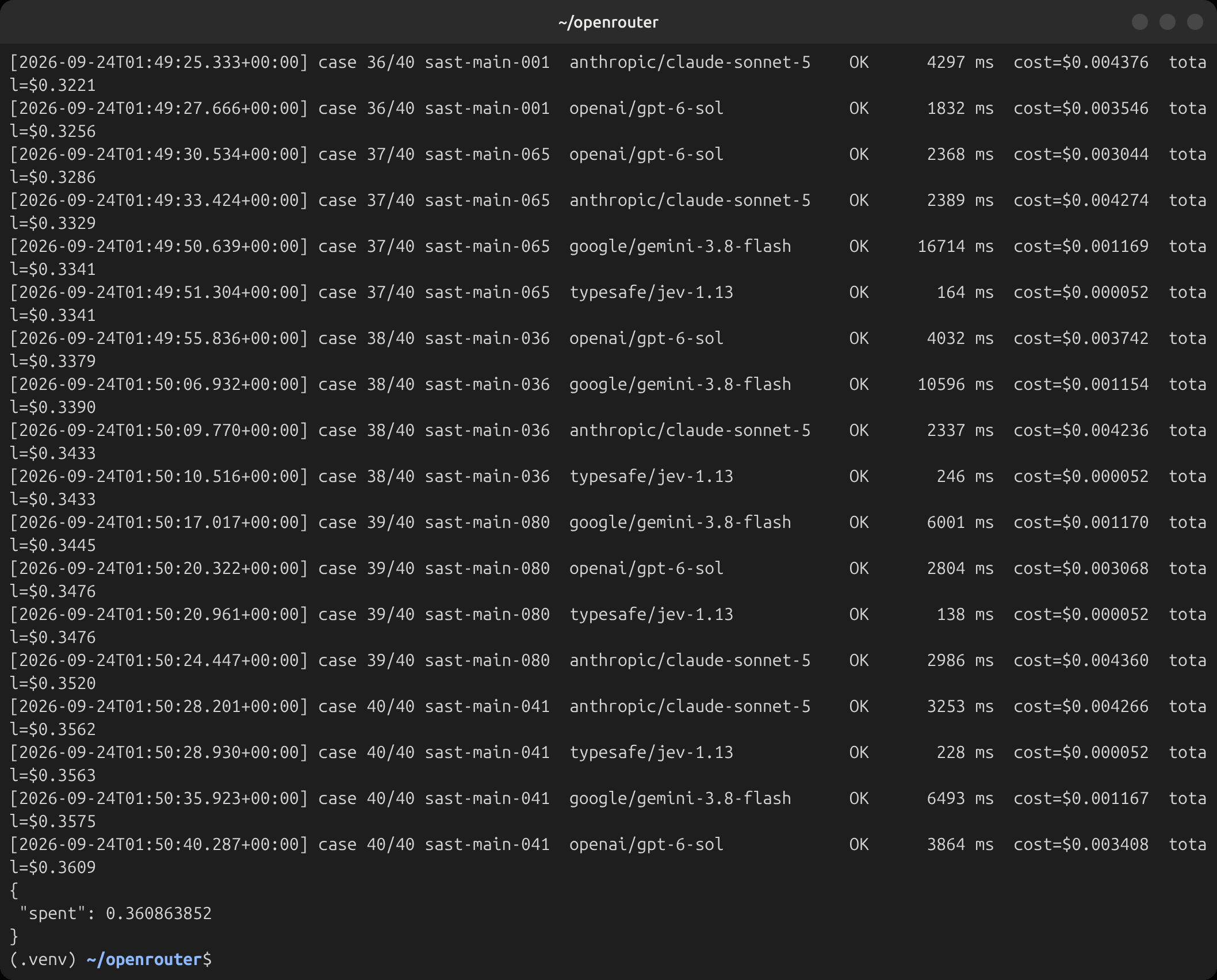Click the total "l=$0.3563"
1217x980 pixels.
53,775
